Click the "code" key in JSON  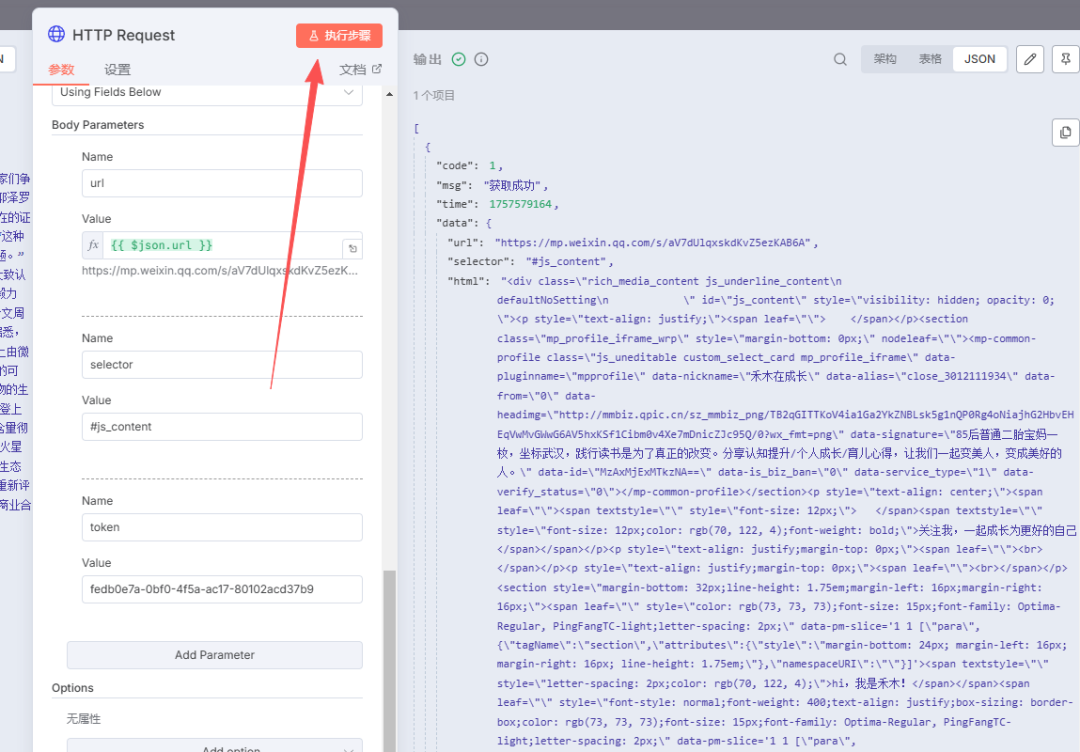[457, 166]
